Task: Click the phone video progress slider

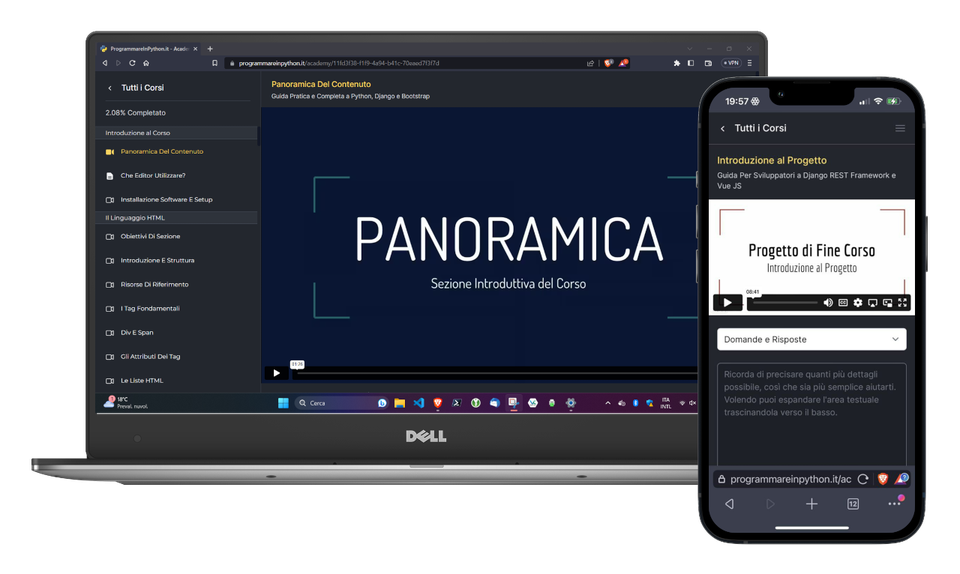Action: 785,302
